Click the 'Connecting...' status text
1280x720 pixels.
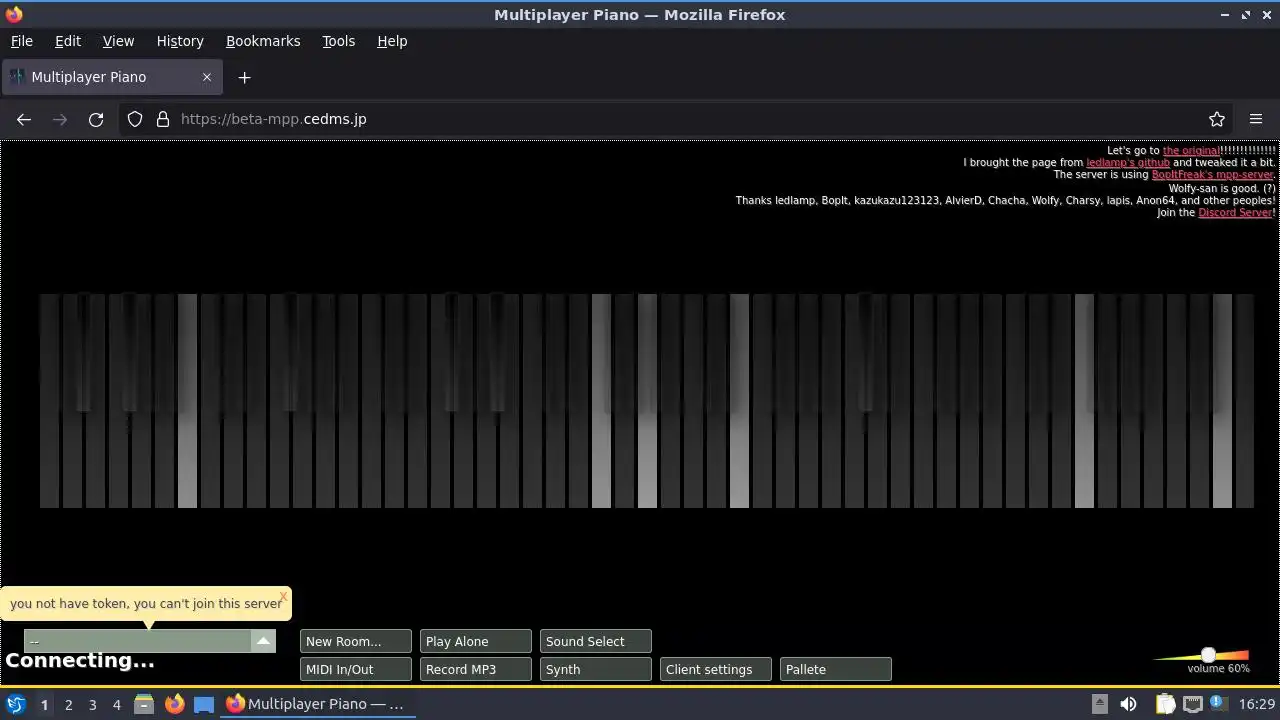(x=80, y=660)
